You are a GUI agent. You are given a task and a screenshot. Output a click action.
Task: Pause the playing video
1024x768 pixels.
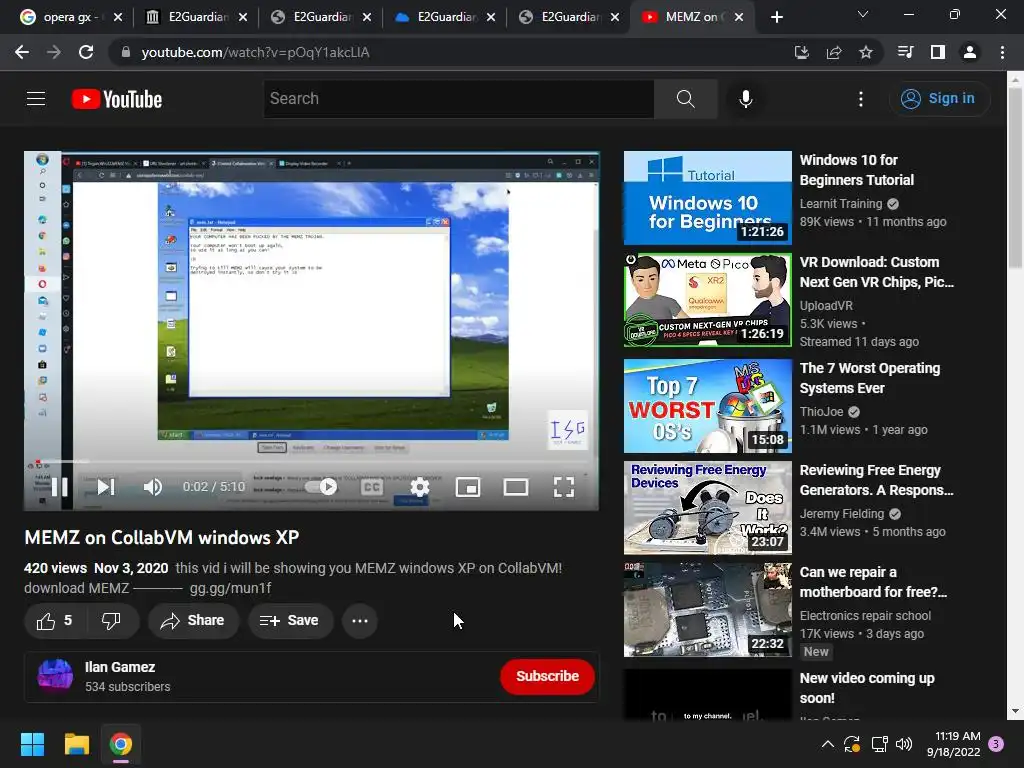pyautogui.click(x=60, y=487)
